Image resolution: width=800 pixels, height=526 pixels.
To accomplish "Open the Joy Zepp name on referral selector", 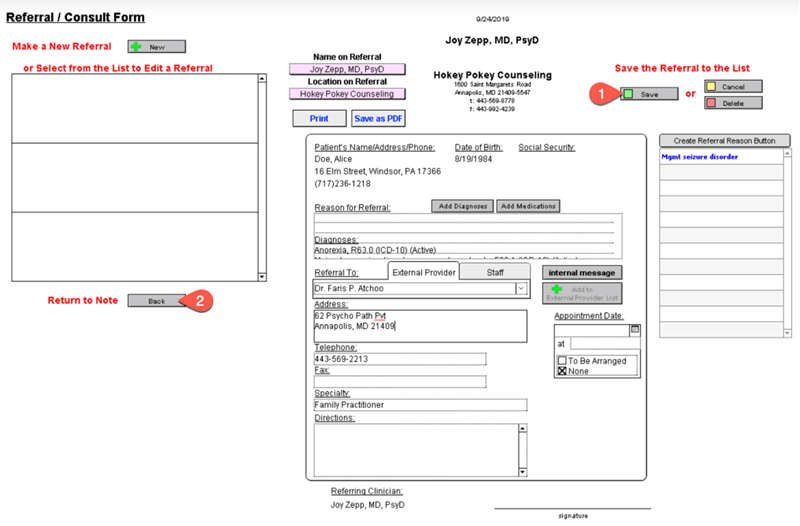I will click(x=347, y=70).
